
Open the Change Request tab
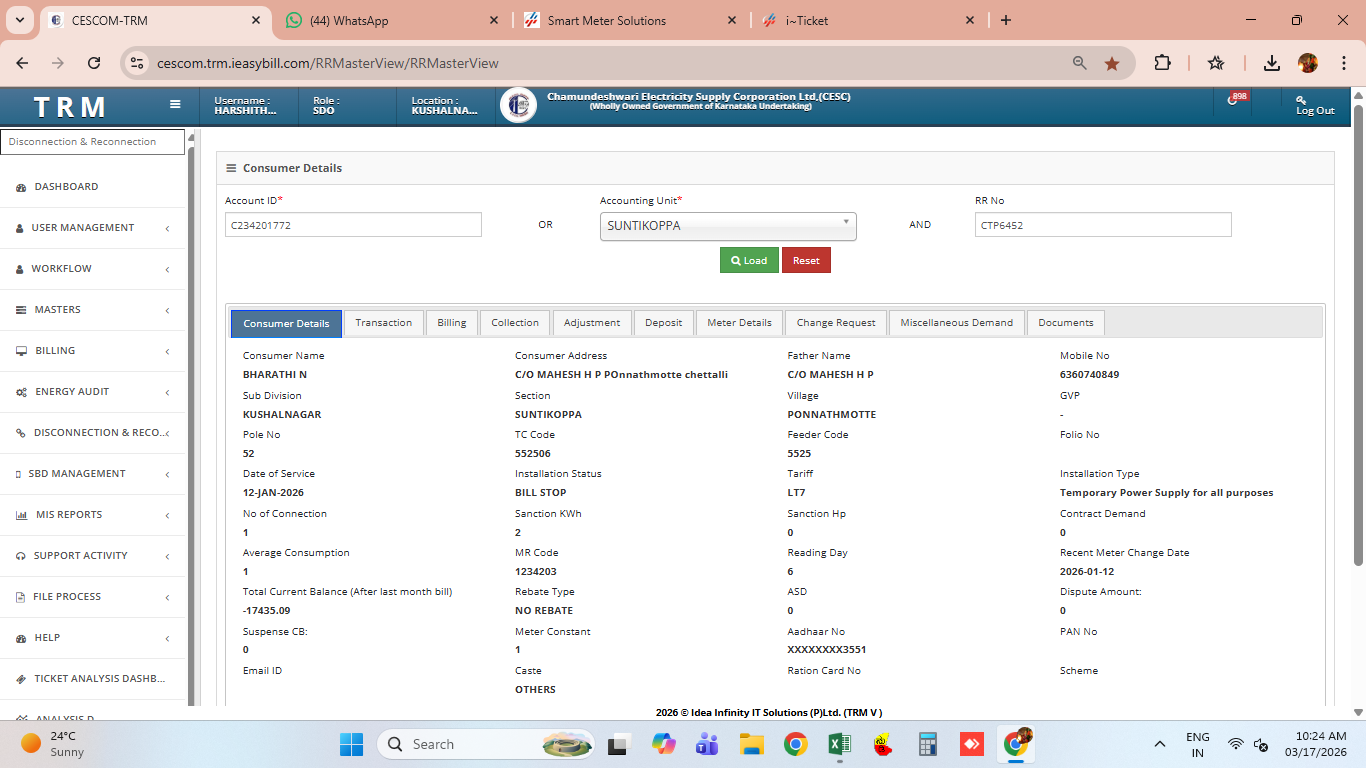point(836,323)
